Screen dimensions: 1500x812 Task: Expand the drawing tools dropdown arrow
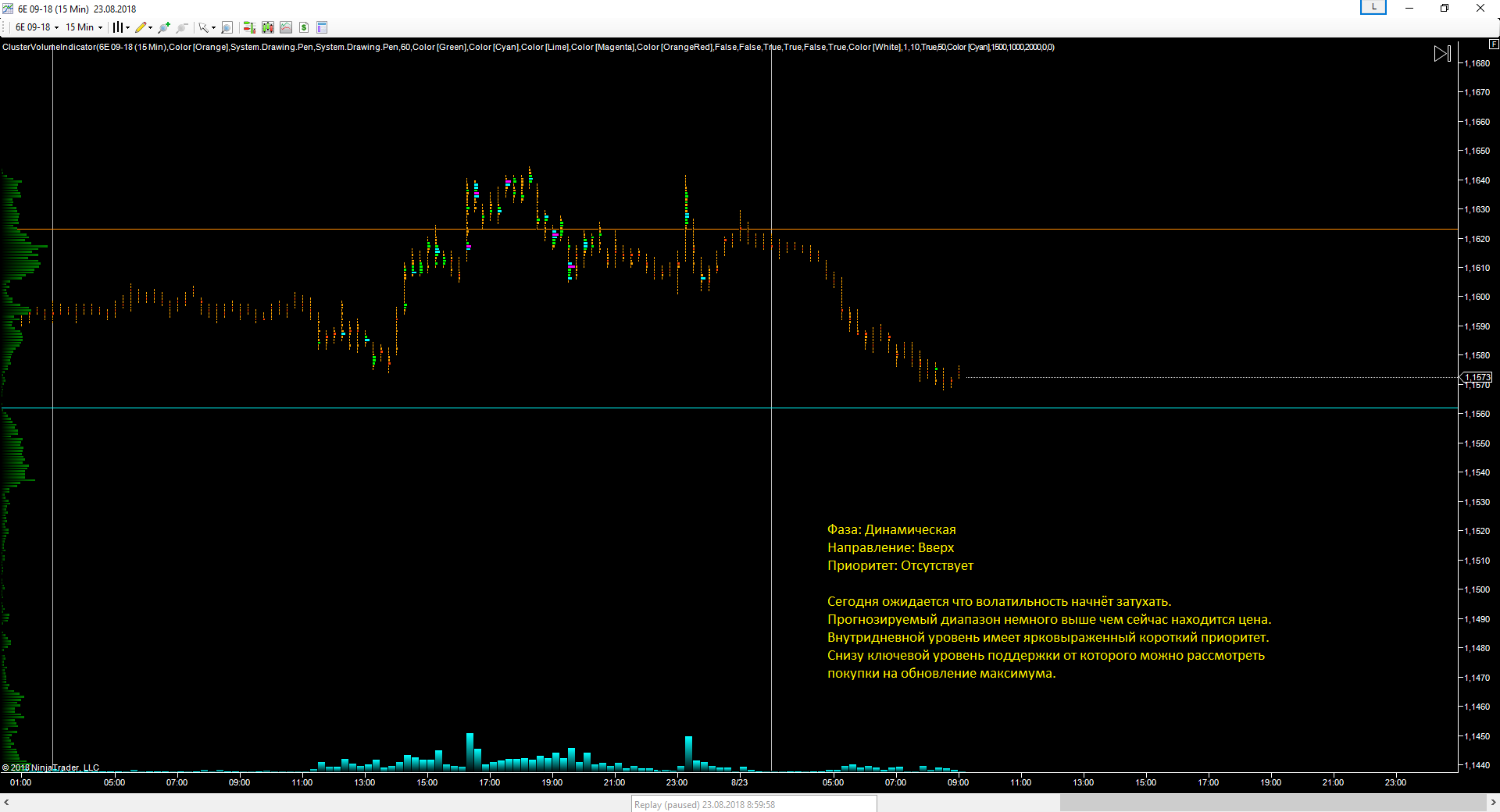pos(151,27)
